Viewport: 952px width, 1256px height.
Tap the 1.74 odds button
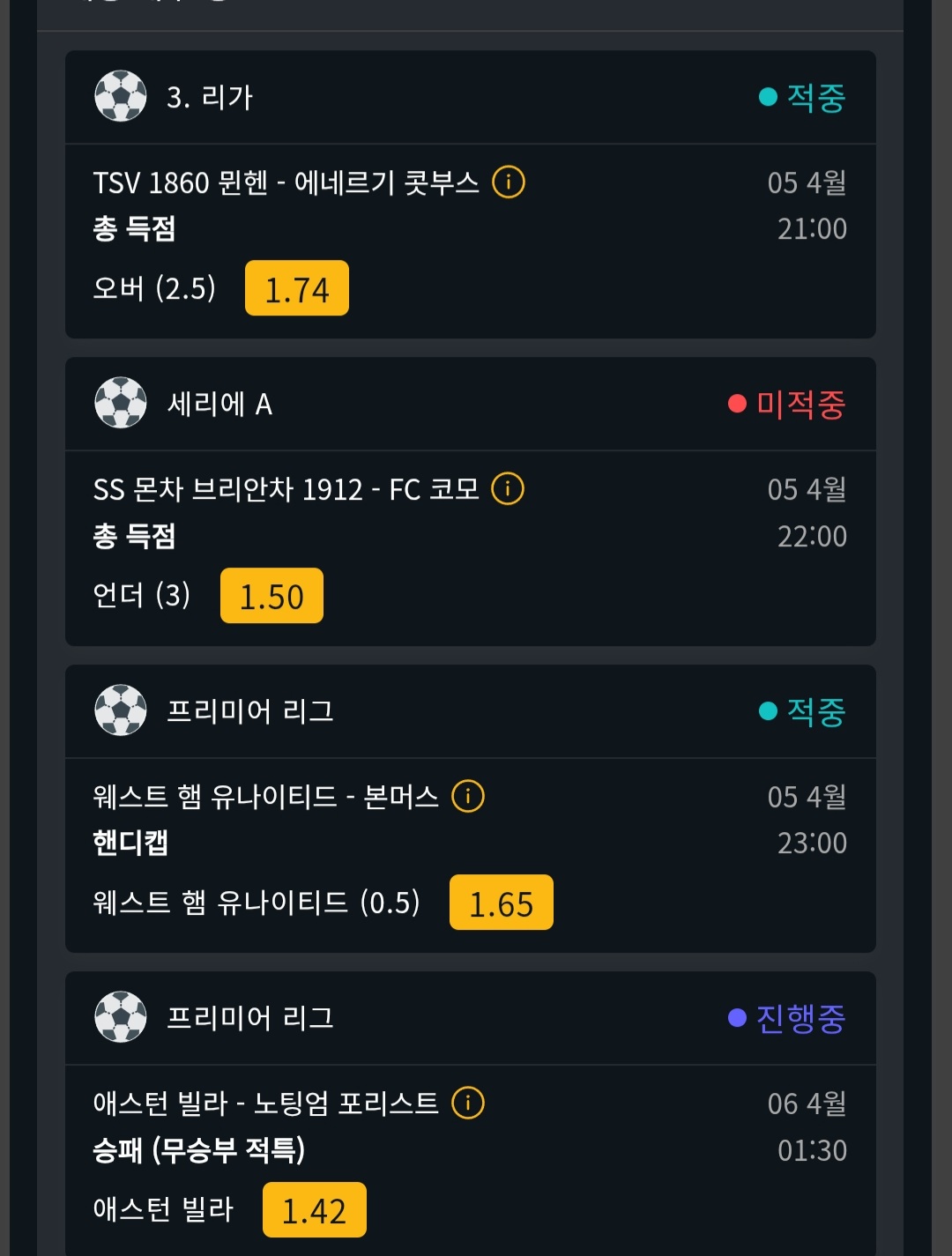point(297,288)
